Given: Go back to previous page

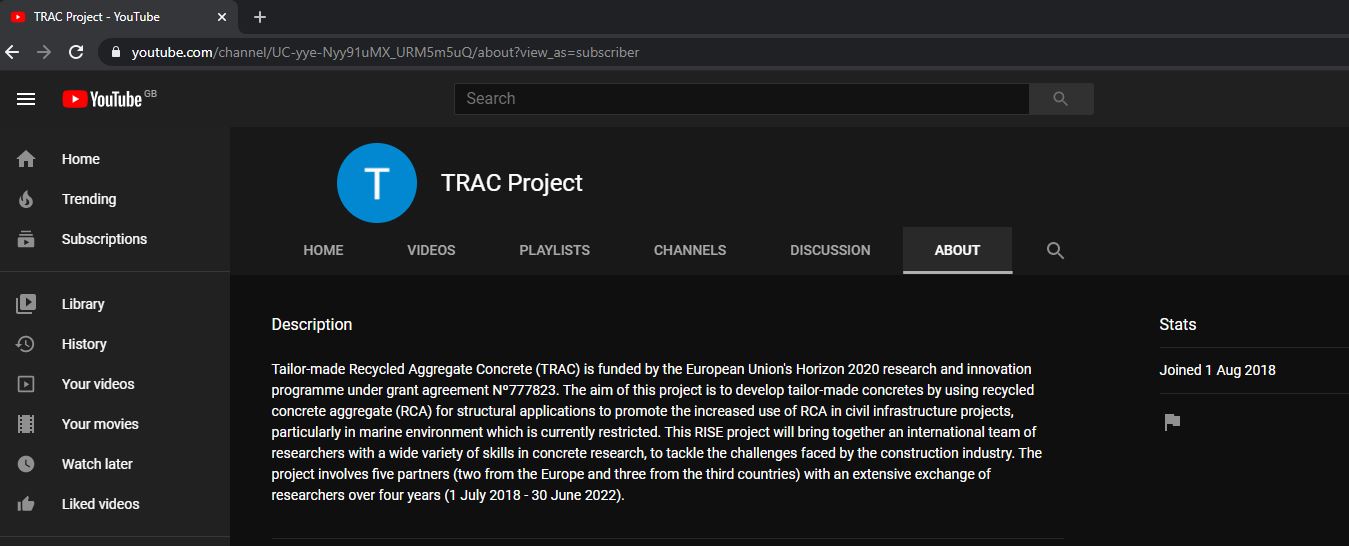Looking at the screenshot, I should click(13, 52).
